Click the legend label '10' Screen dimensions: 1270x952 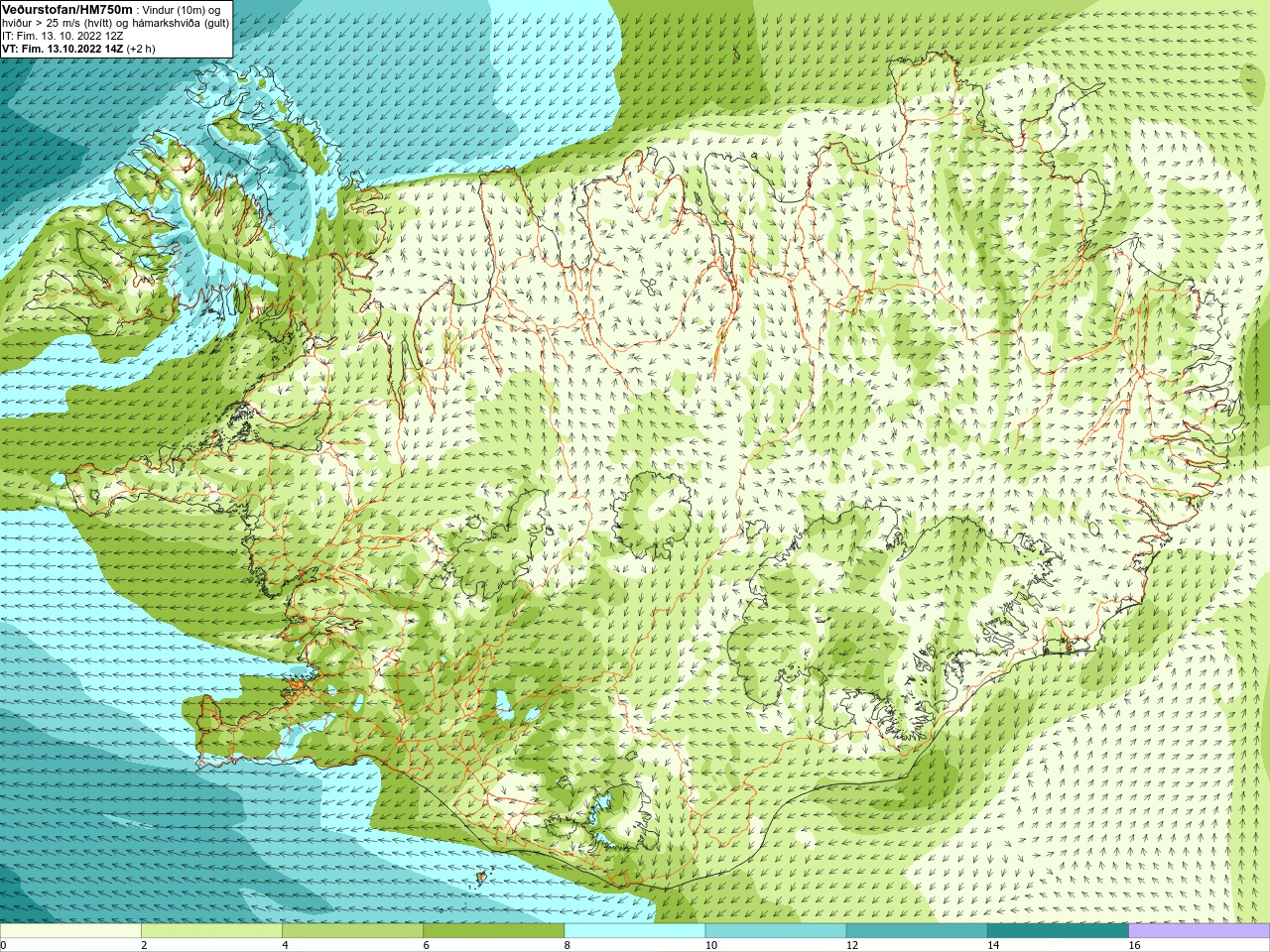tap(710, 945)
